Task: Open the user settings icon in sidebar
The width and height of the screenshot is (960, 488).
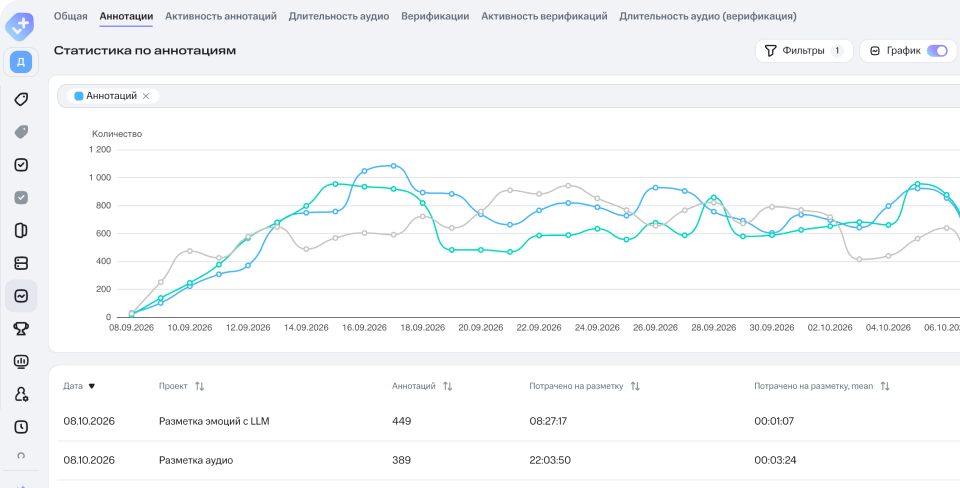Action: pos(21,394)
